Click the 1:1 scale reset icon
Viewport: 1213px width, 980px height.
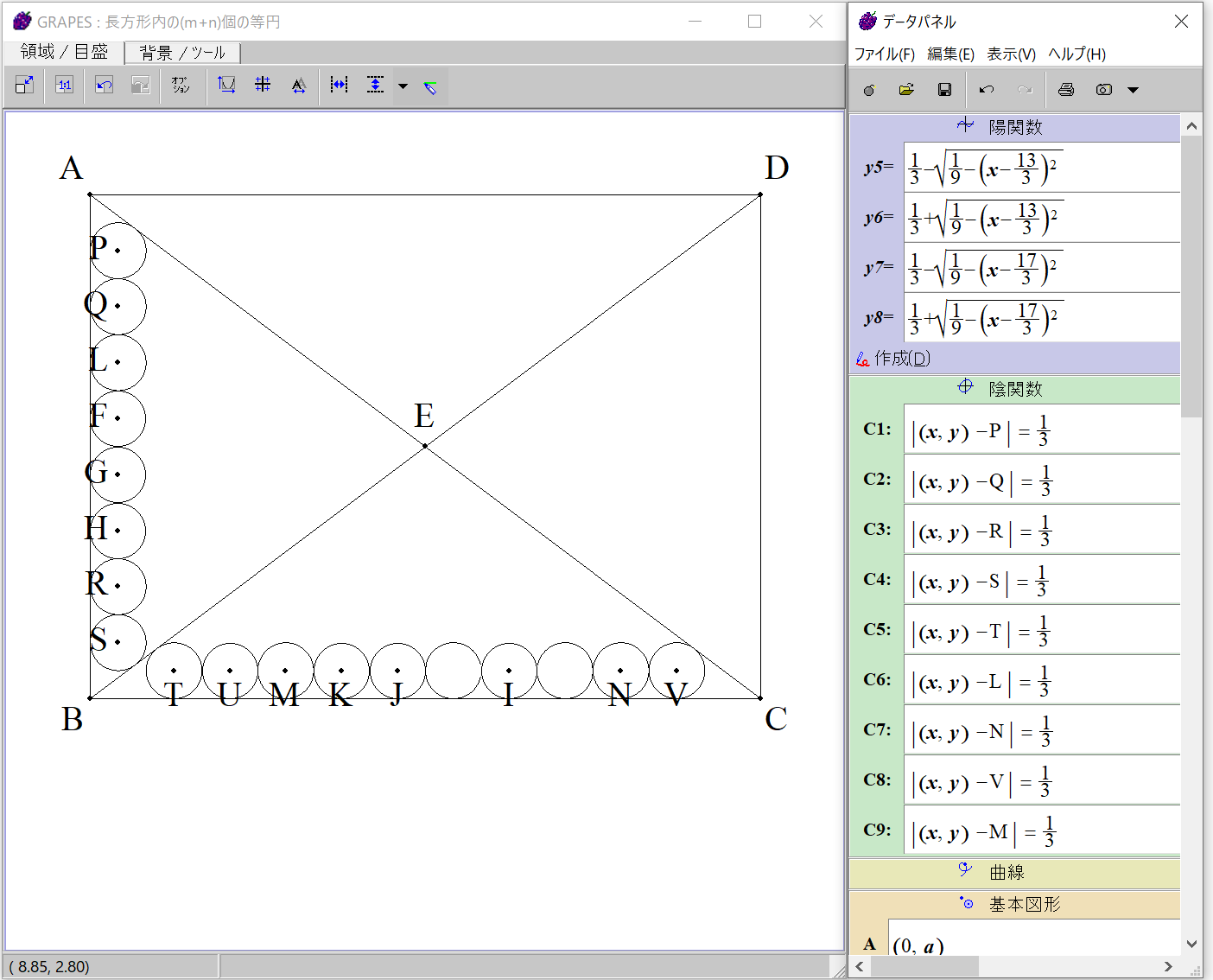coord(64,85)
